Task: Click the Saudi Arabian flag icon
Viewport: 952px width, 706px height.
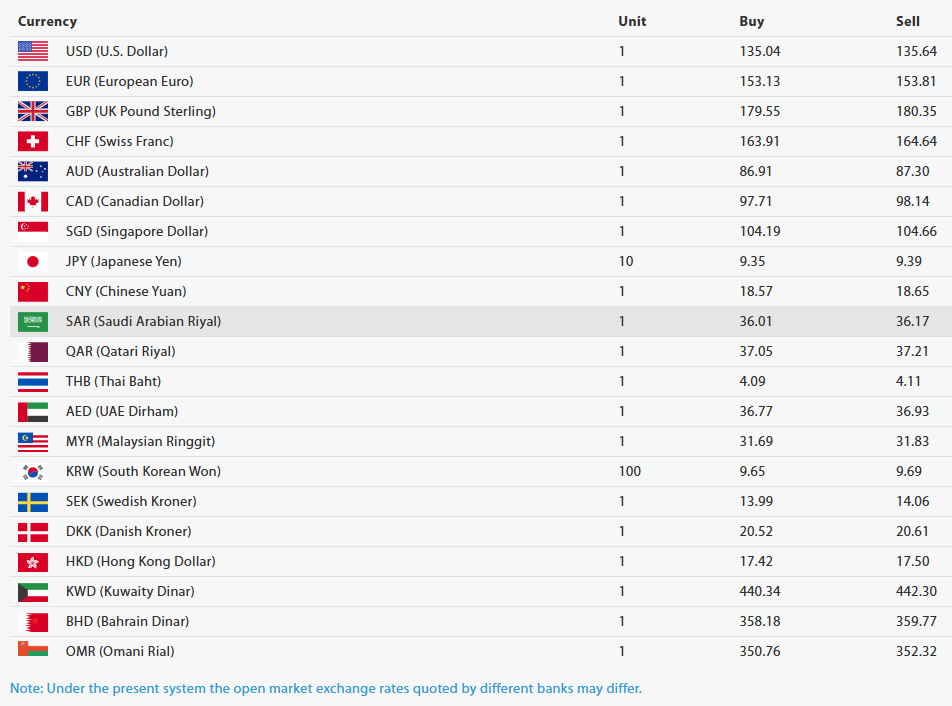Action: point(32,321)
